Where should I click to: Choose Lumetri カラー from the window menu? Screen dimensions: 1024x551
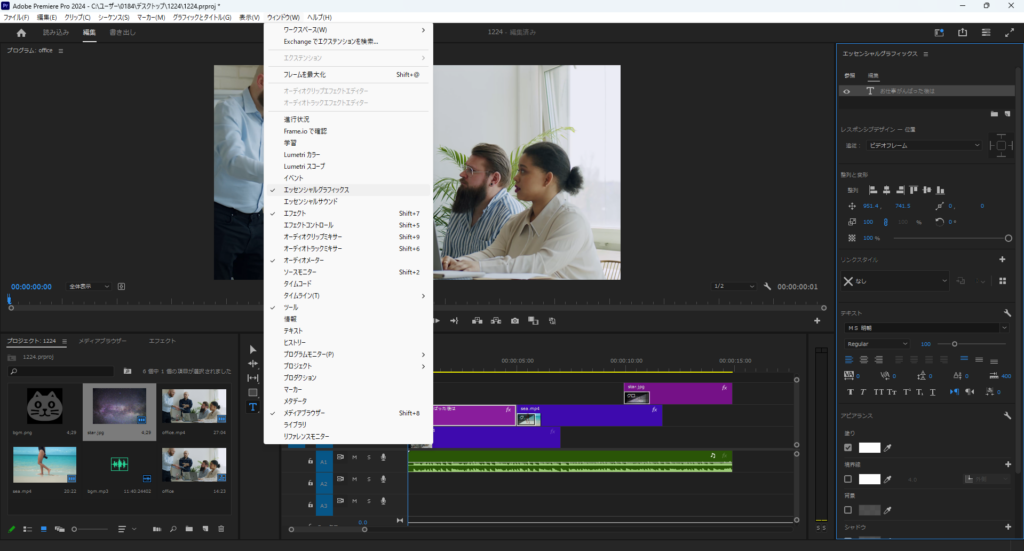coord(304,154)
